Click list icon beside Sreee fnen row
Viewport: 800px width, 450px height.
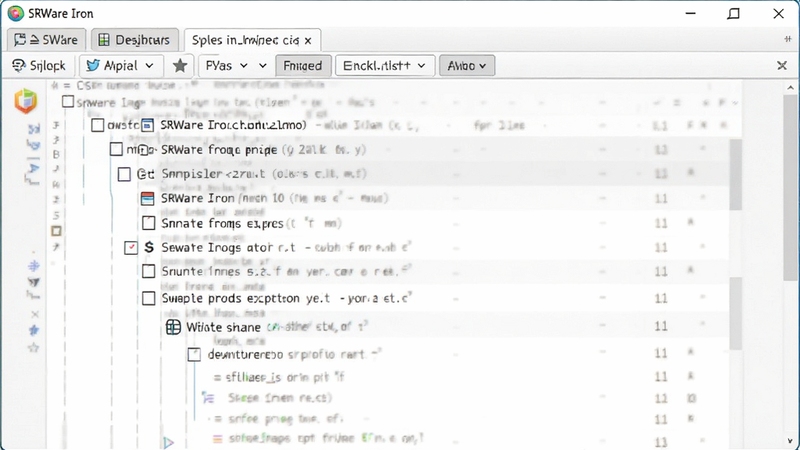click(208, 397)
